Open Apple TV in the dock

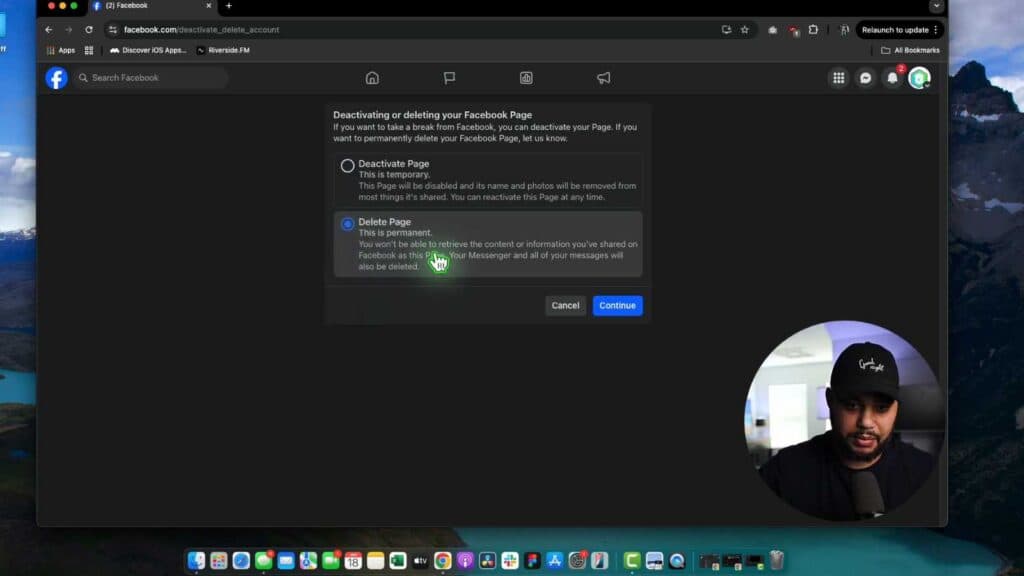pos(421,560)
